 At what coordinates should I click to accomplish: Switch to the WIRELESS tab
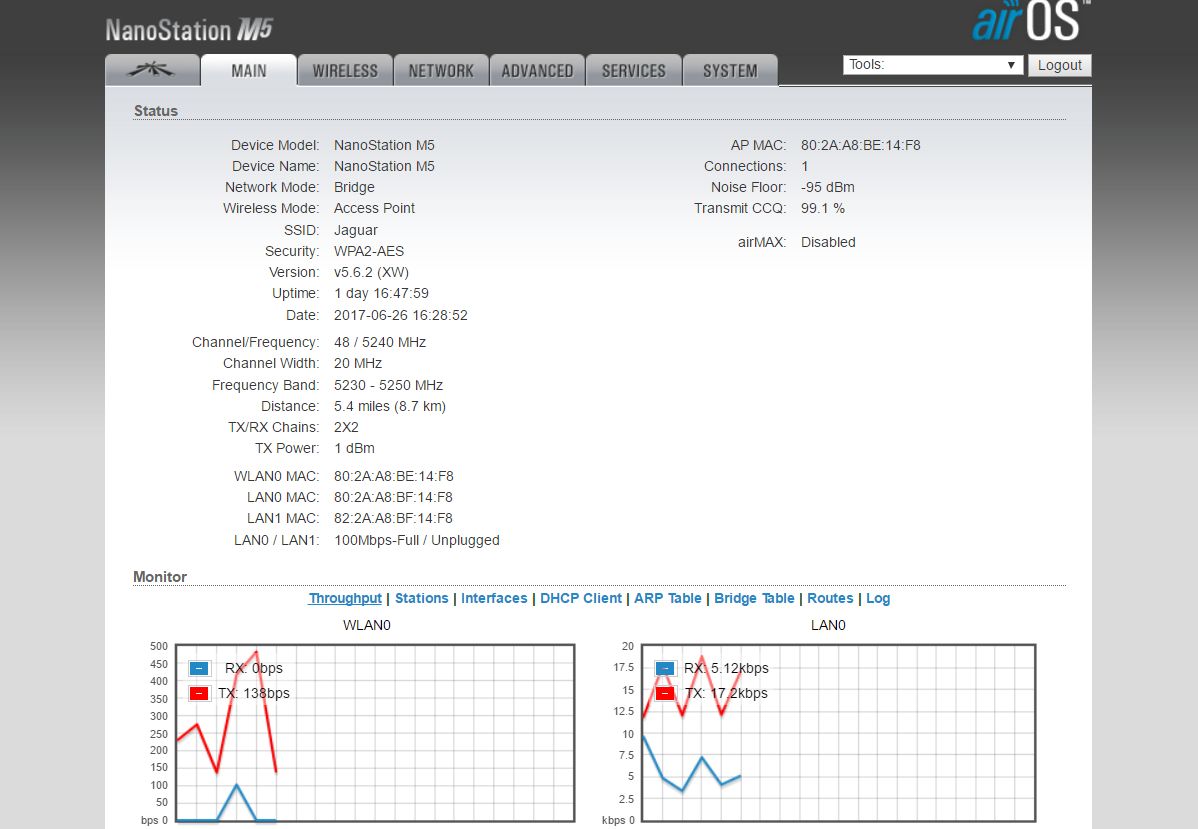(345, 70)
